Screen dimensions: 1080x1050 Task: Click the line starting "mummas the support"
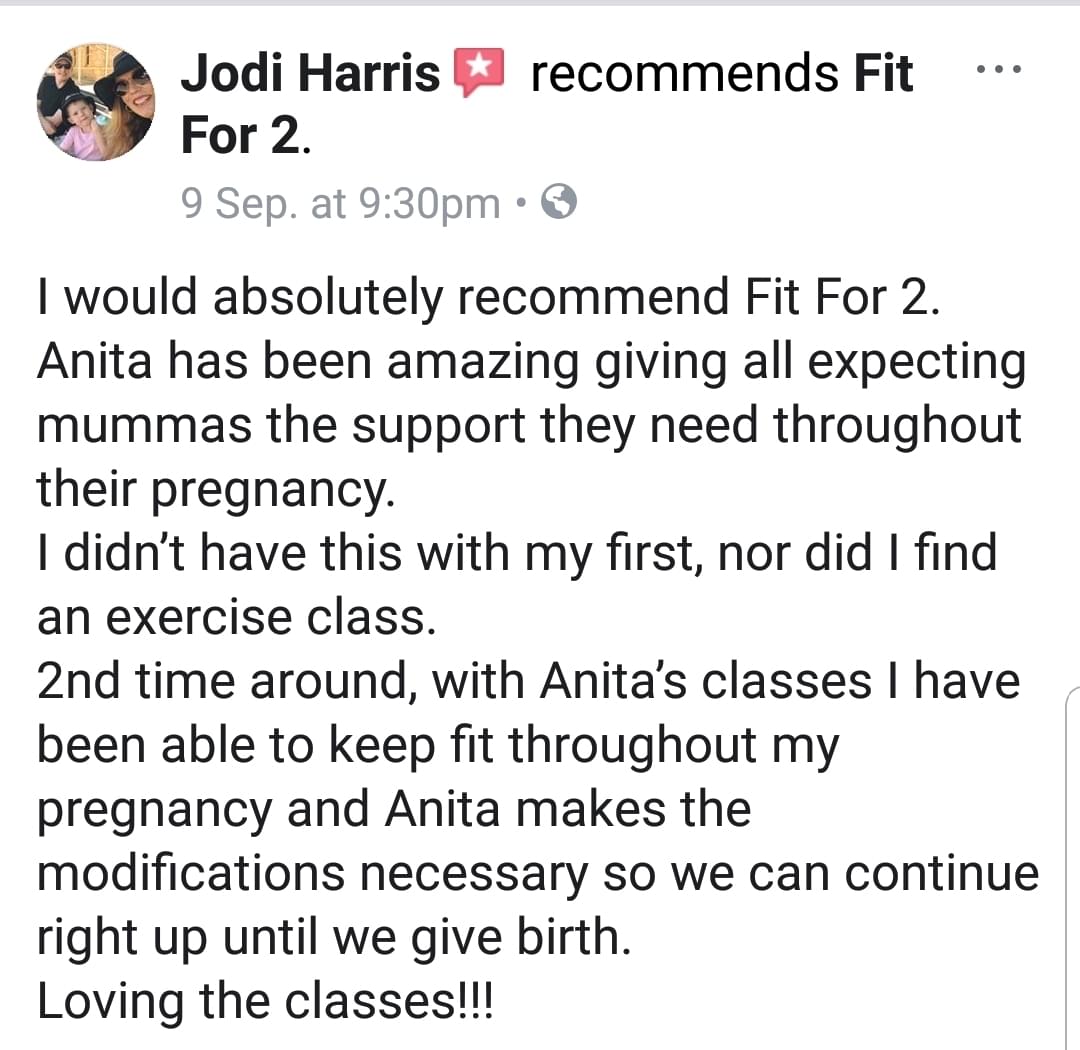tap(529, 425)
